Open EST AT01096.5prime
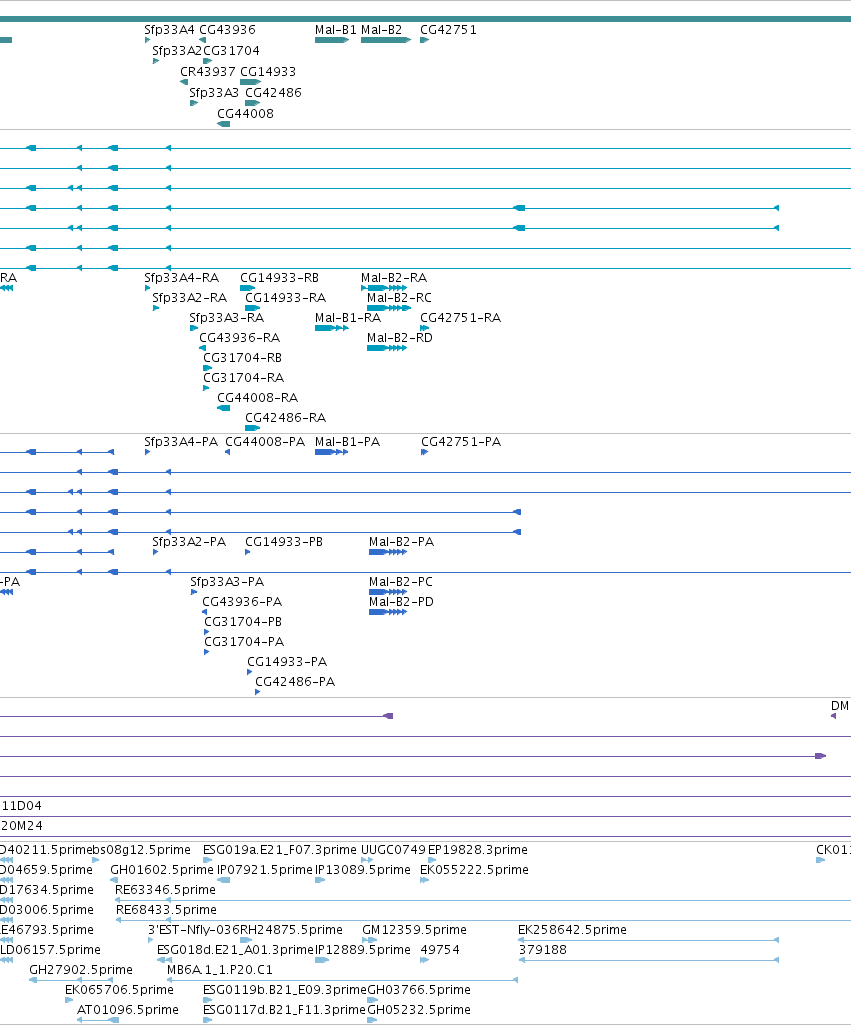The height and width of the screenshot is (1025, 851). (128, 1010)
